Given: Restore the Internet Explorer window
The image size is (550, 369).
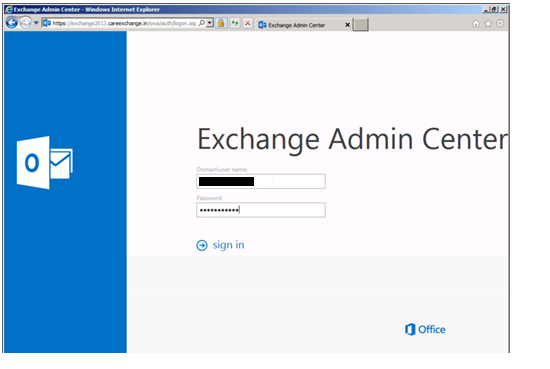Looking at the screenshot, I should point(494,9).
